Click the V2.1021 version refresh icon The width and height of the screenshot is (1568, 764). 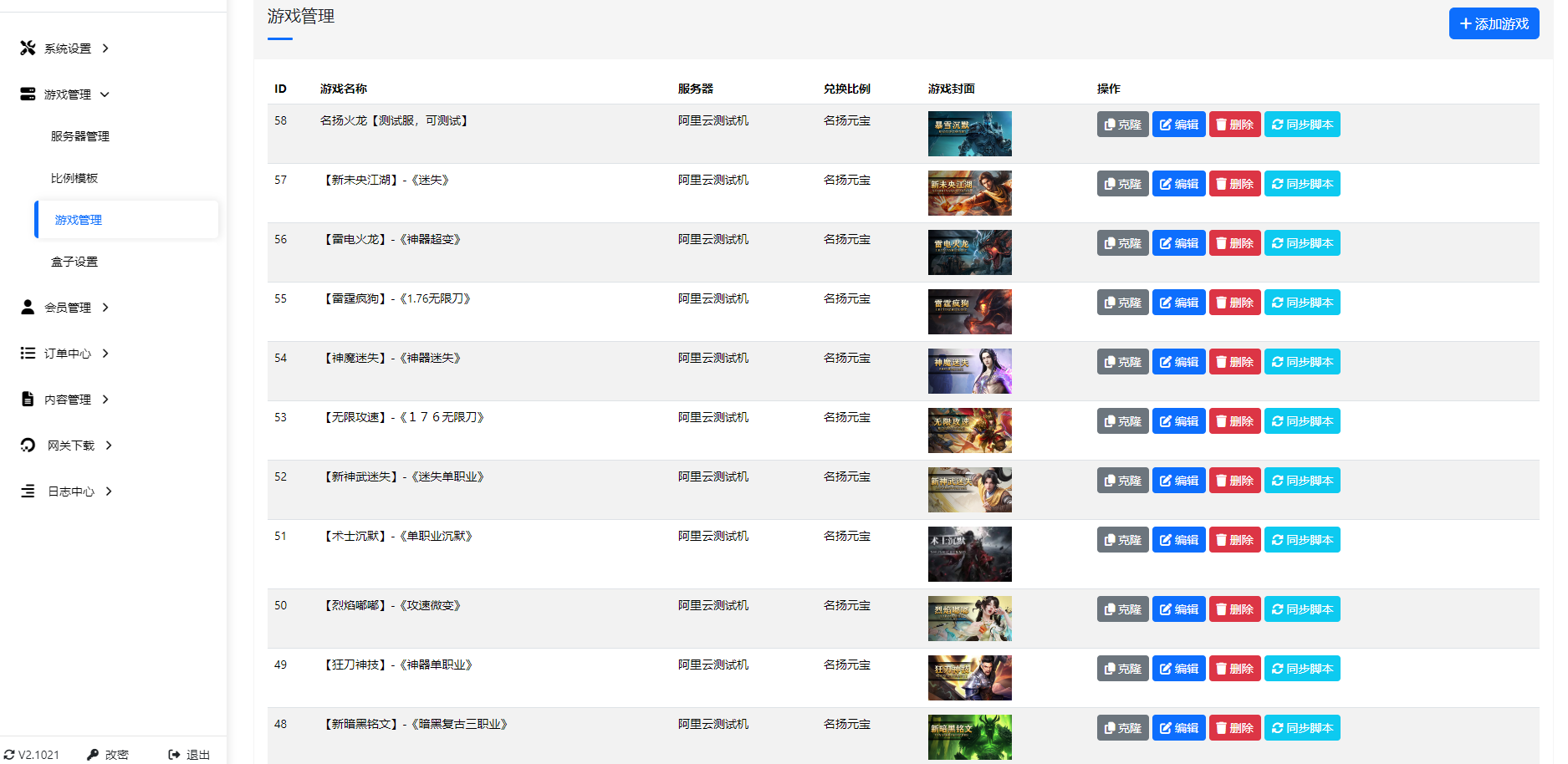[x=9, y=755]
